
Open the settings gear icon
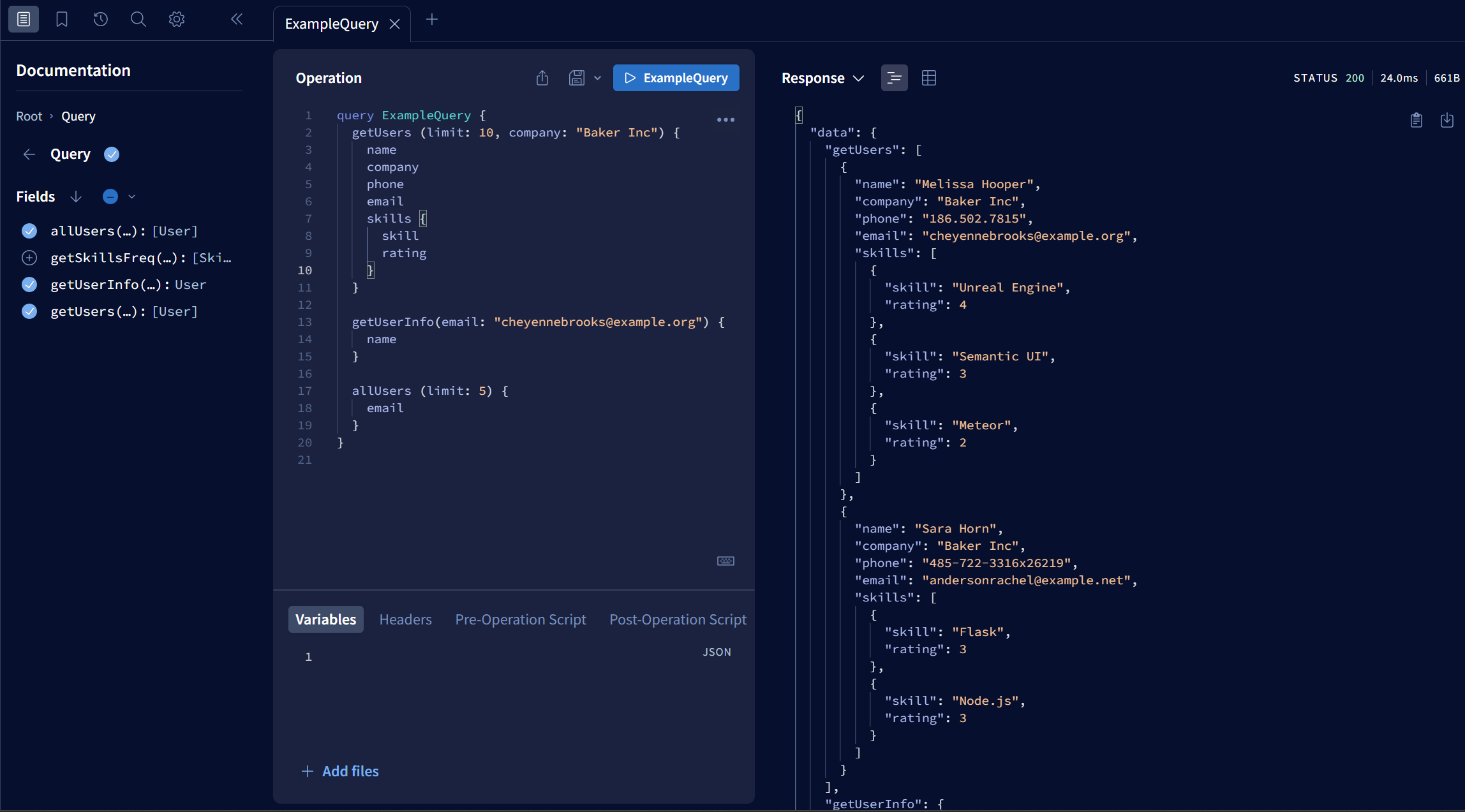[x=177, y=19]
